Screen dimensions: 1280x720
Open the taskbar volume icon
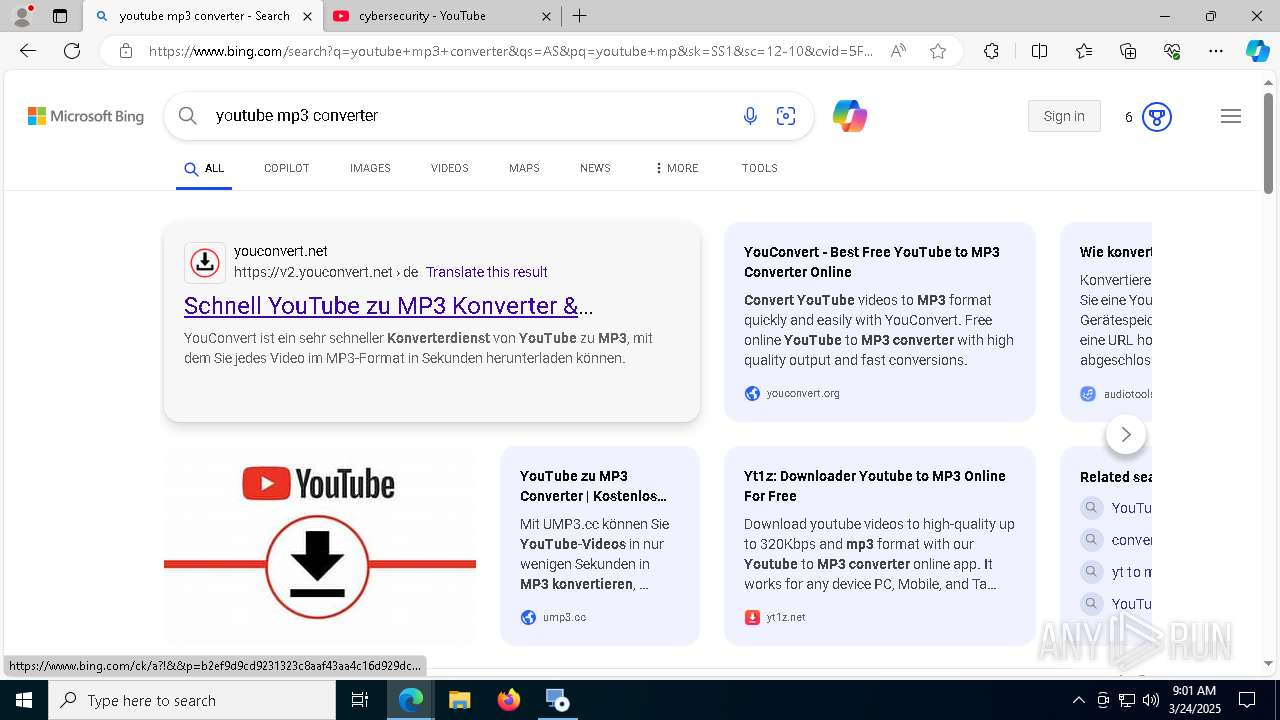(x=1150, y=700)
